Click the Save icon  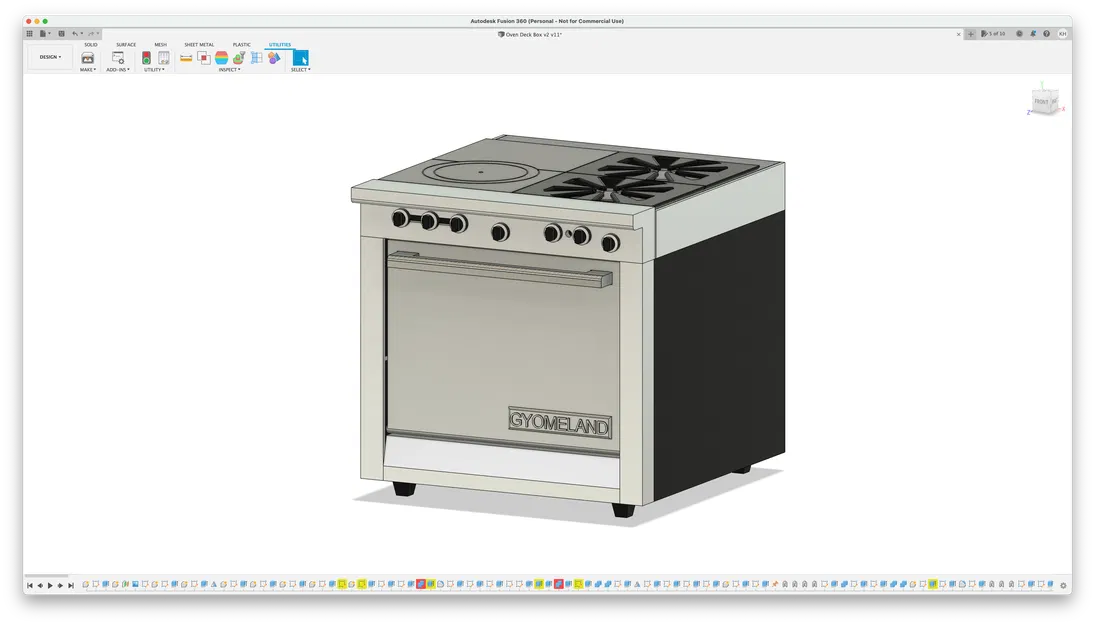61,34
